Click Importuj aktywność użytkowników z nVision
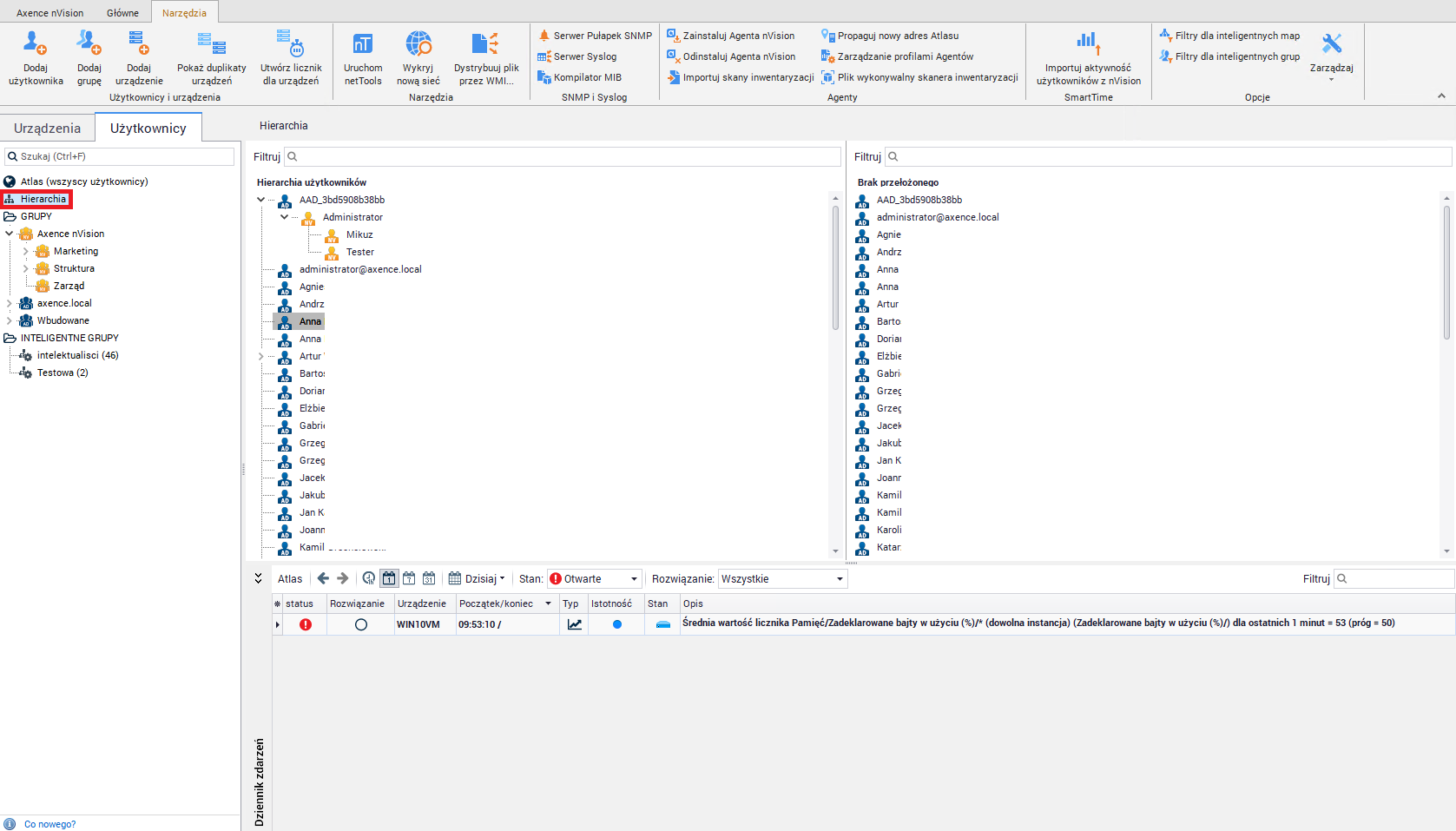Screen dimensions: 1456x831 coord(1088,43)
